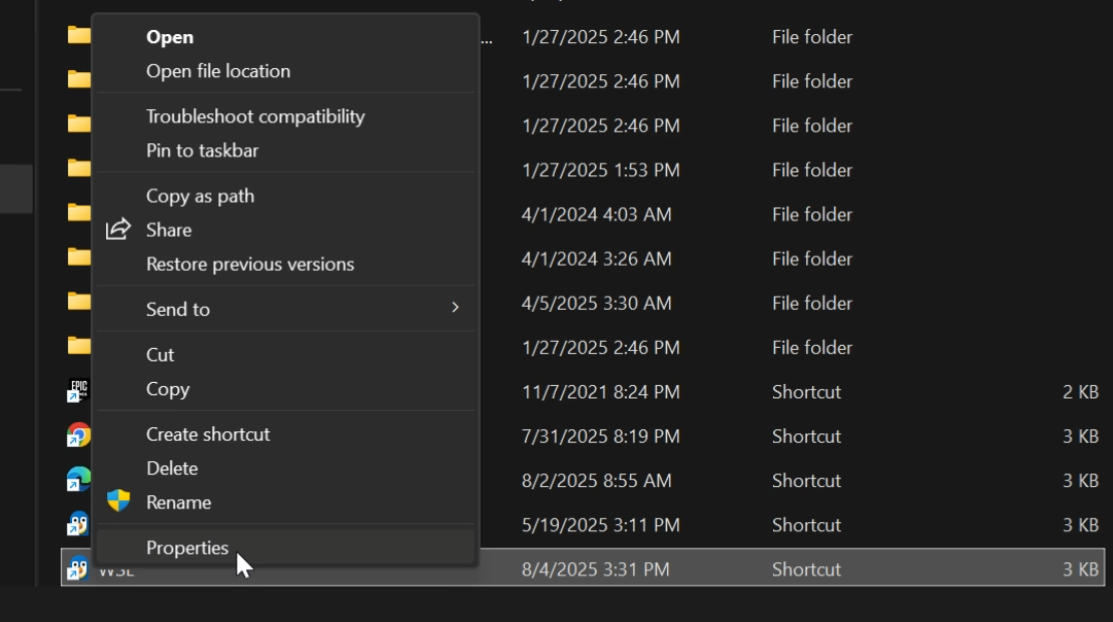1113x622 pixels.
Task: Select Troubleshoot compatibility
Action: (255, 116)
